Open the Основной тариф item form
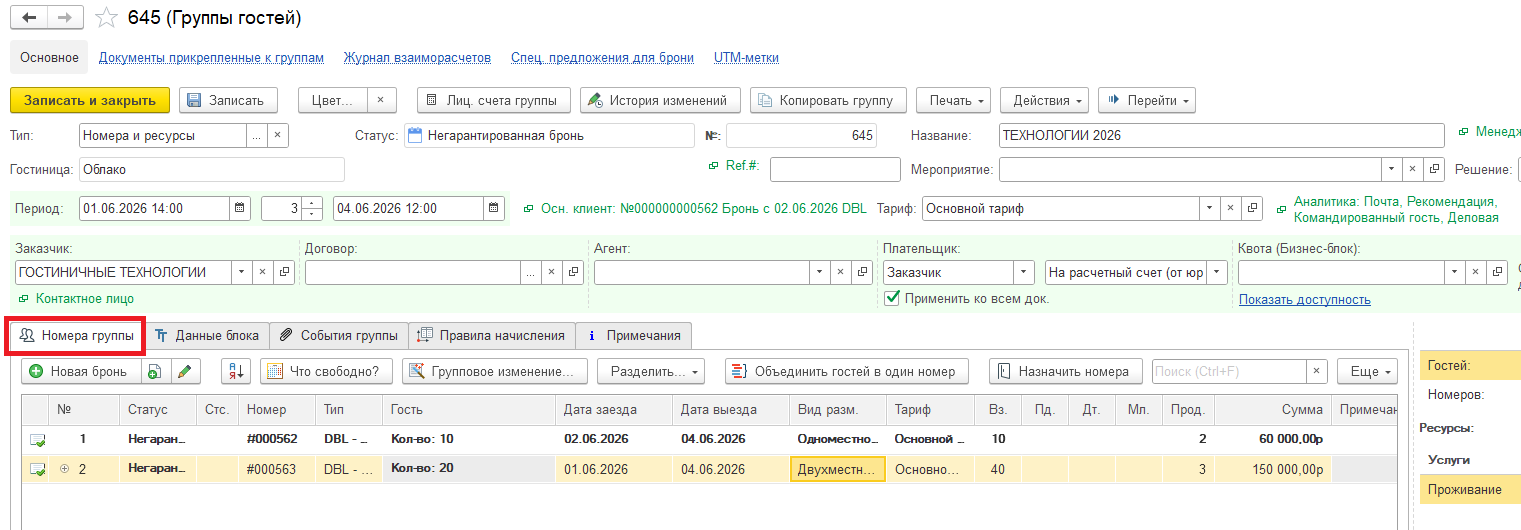 (1254, 208)
